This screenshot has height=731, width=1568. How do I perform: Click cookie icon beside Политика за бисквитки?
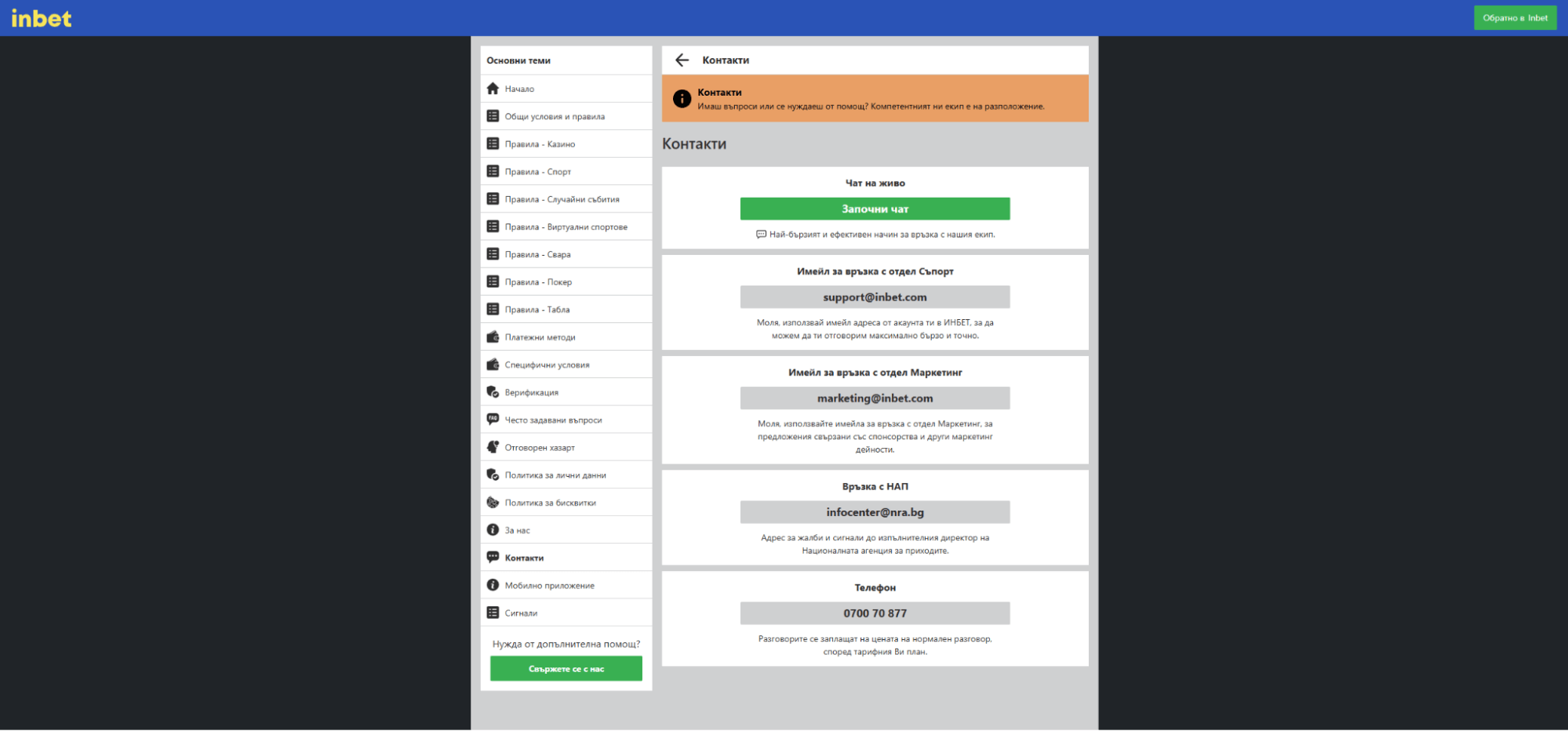(x=493, y=503)
